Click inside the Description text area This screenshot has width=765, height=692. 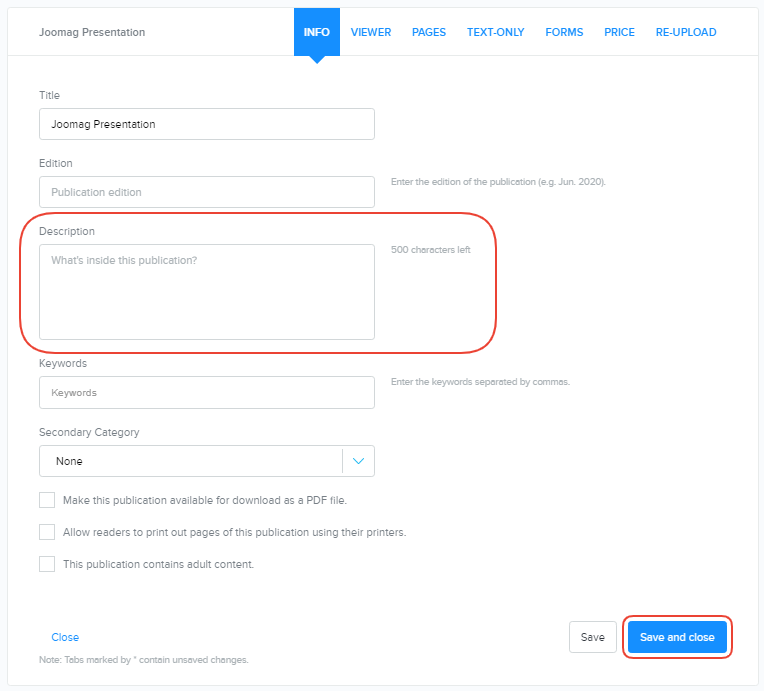206,292
